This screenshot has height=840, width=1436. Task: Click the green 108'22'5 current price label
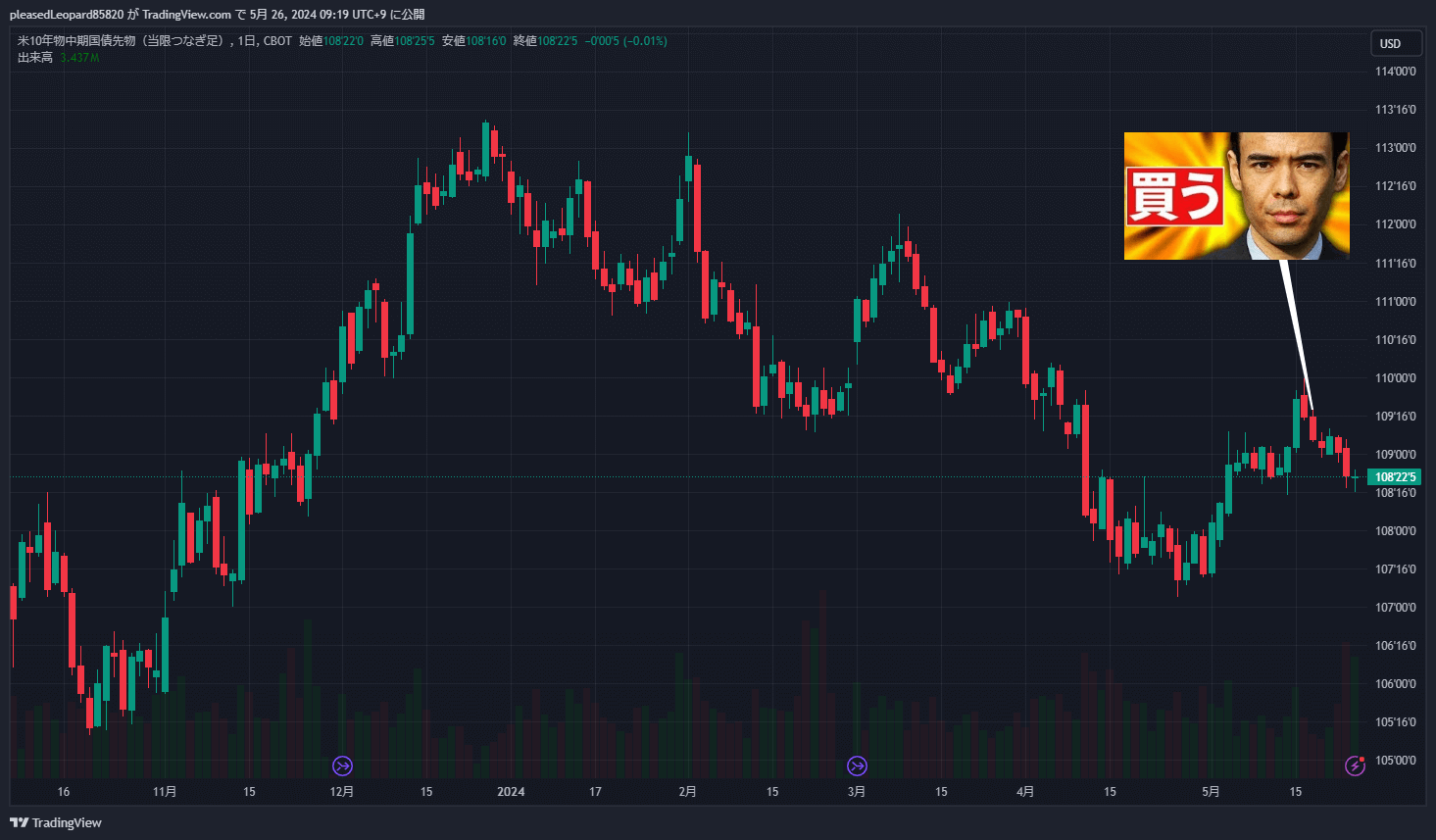(x=1394, y=477)
